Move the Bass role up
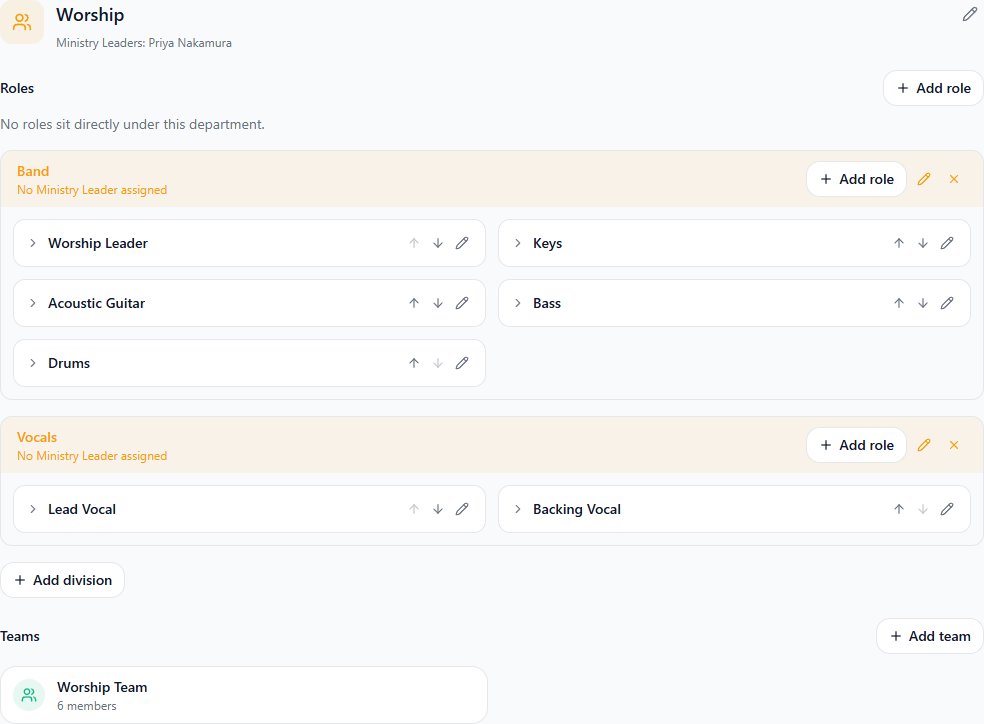The width and height of the screenshot is (984, 724). pyautogui.click(x=899, y=304)
